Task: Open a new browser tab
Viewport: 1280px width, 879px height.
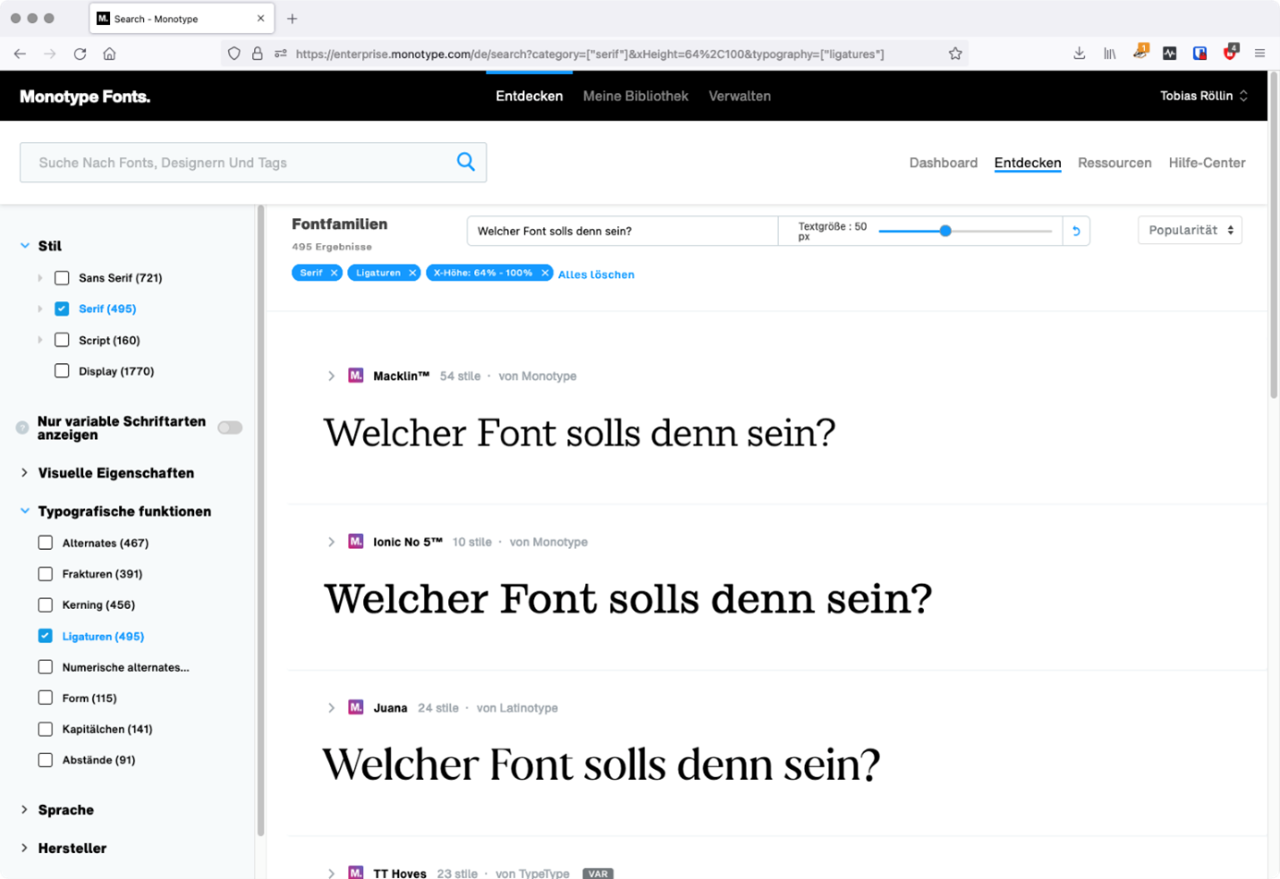Action: pos(292,18)
